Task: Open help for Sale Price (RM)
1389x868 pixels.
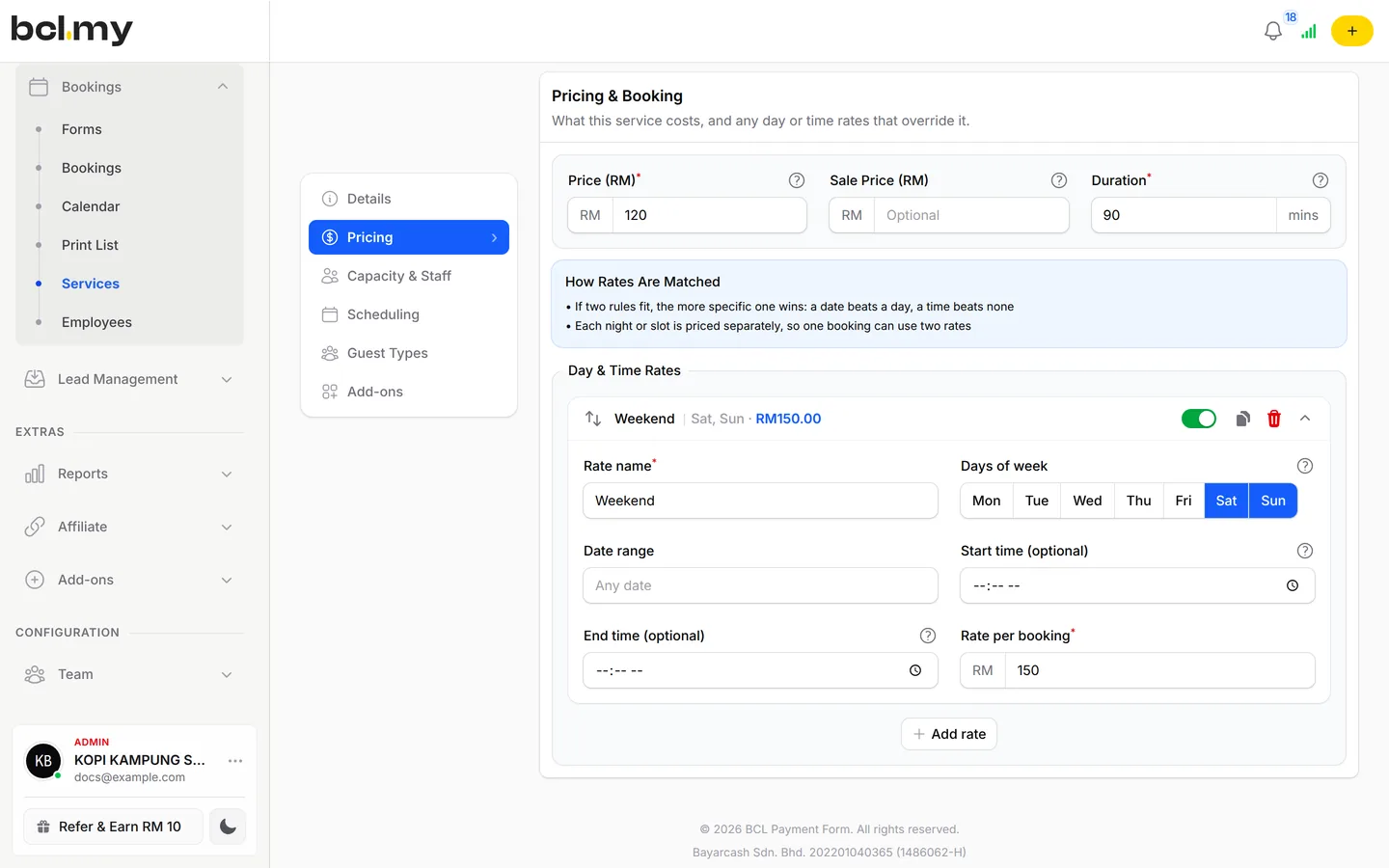Action: click(x=1058, y=180)
